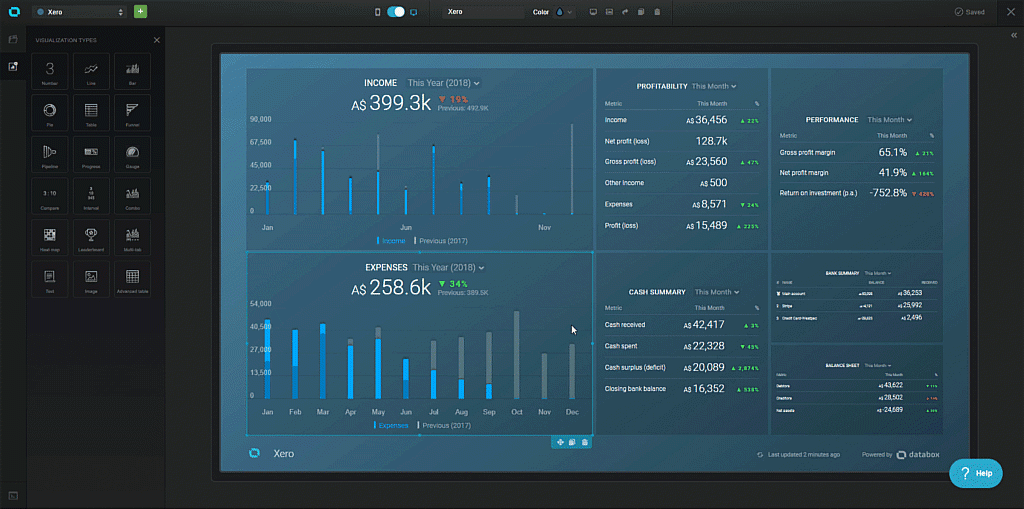
Task: Collapse the right panel with double chevron
Action: click(1014, 36)
